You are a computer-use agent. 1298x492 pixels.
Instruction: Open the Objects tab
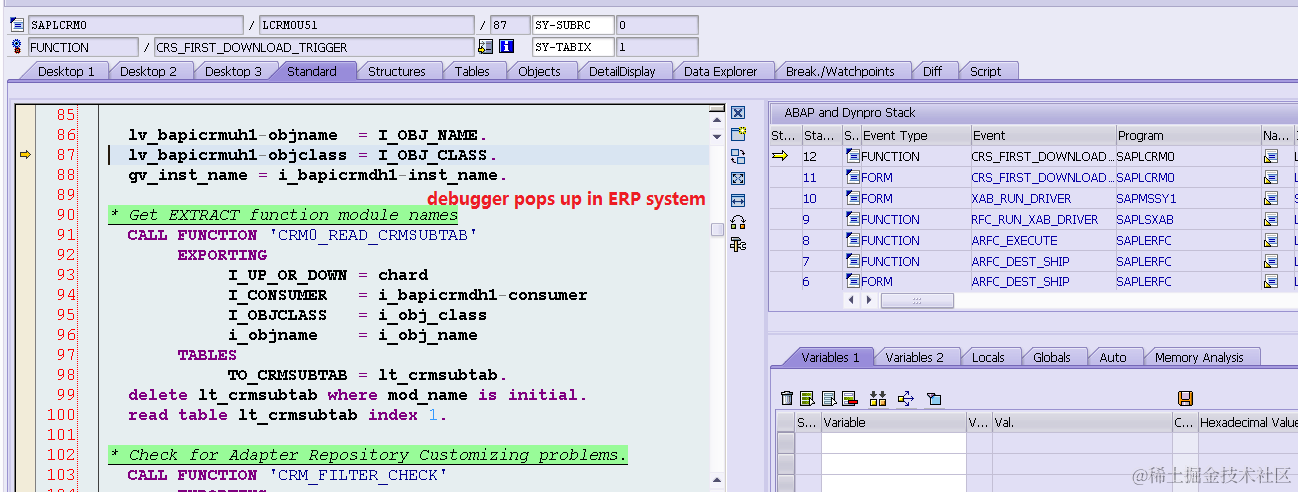tap(539, 71)
